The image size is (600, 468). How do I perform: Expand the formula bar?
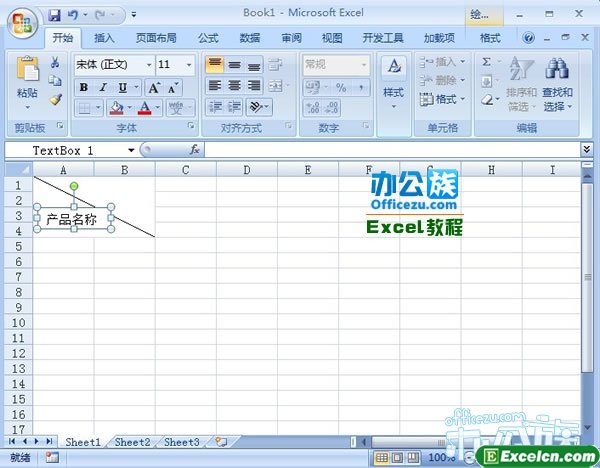(587, 149)
